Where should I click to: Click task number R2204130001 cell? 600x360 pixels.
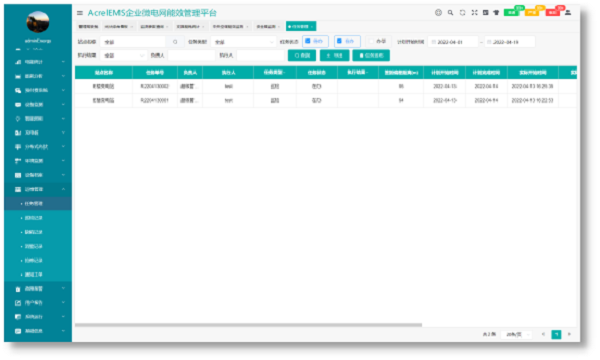(155, 101)
